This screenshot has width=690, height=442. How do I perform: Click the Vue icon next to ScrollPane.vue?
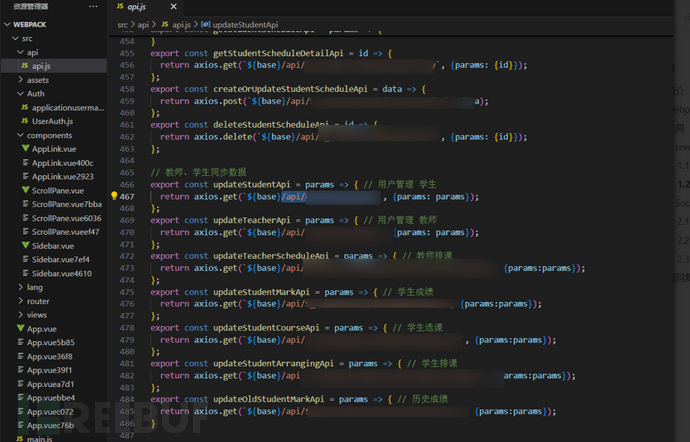pyautogui.click(x=24, y=190)
